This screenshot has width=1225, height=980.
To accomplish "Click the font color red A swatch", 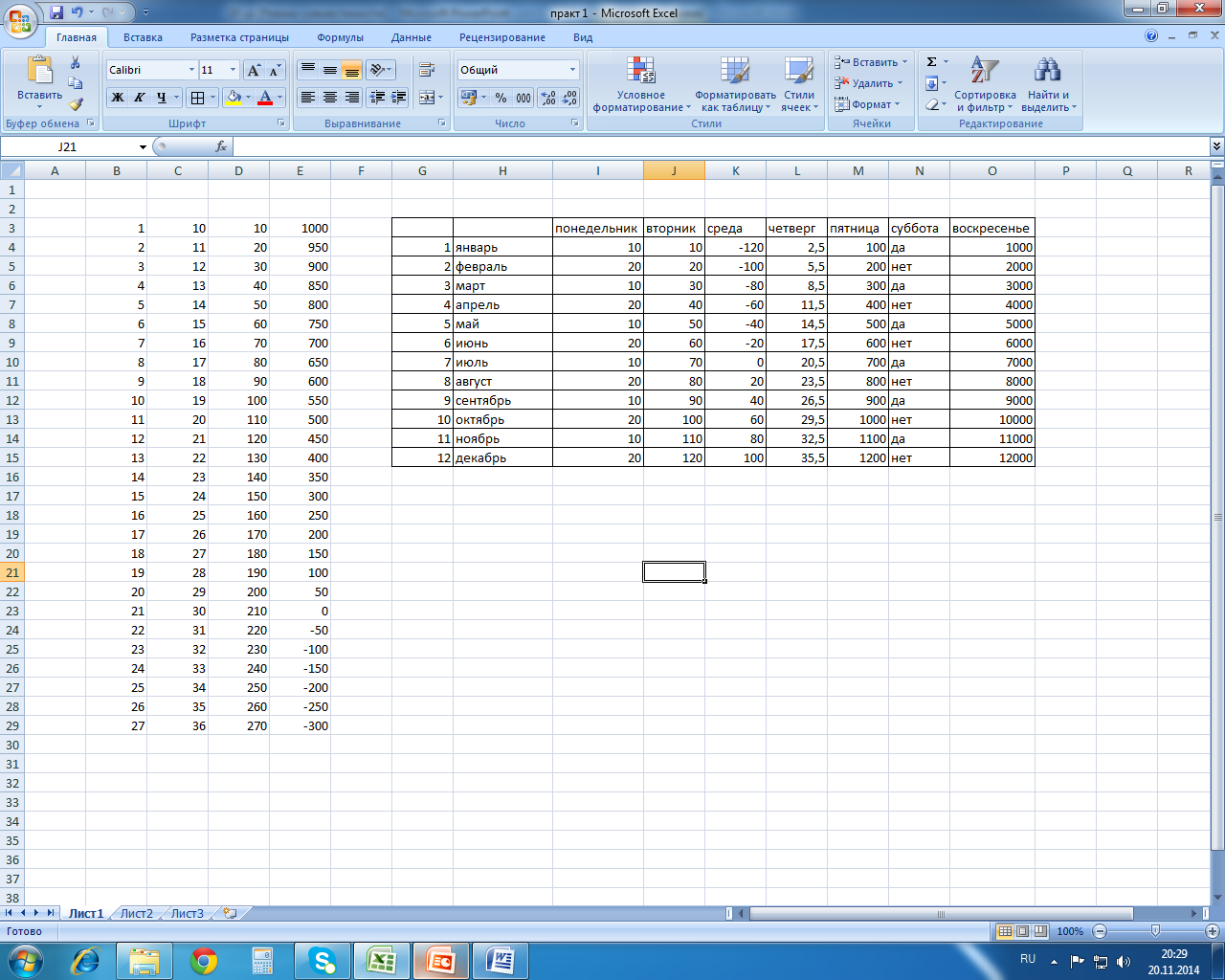I will (265, 98).
